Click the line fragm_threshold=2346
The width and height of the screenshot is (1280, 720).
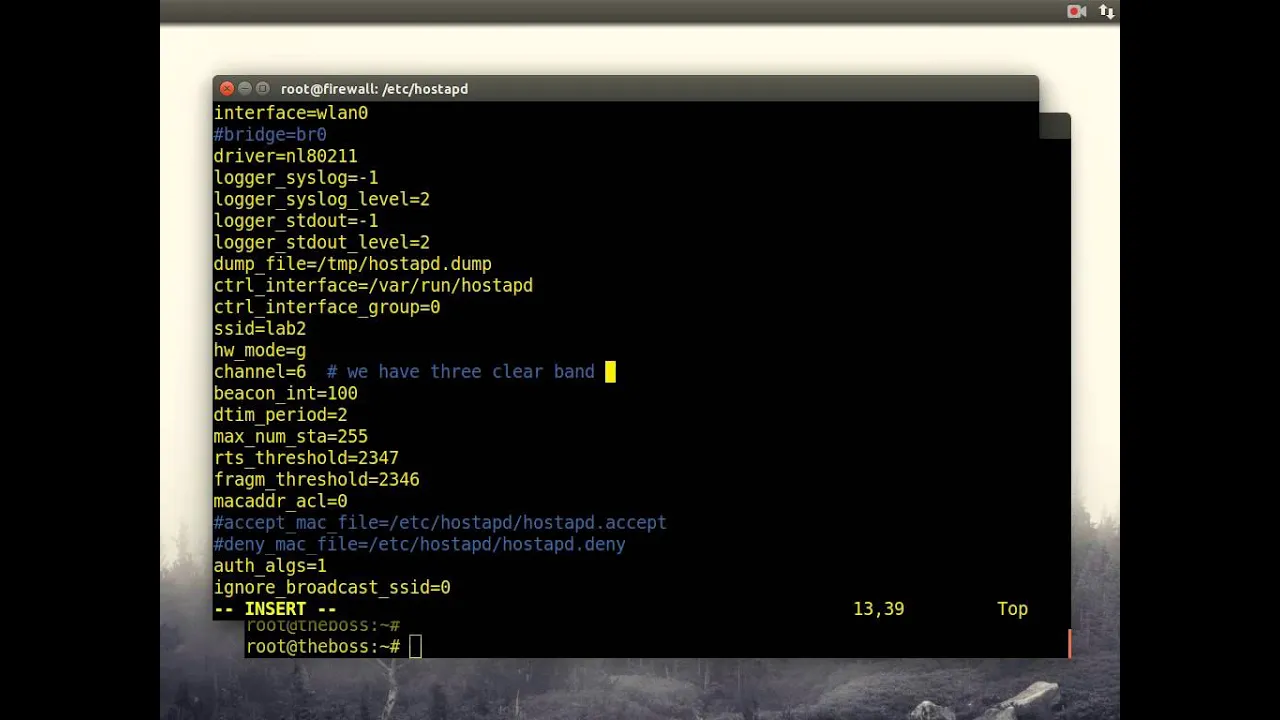317,480
